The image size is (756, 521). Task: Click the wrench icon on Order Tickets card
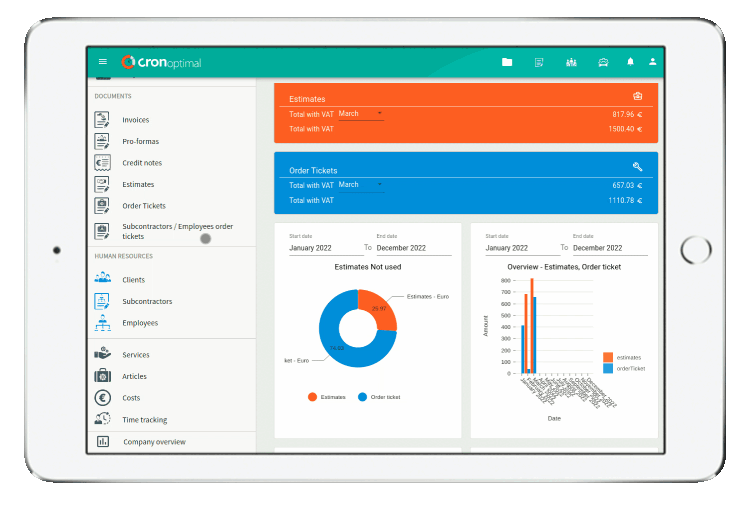click(637, 167)
